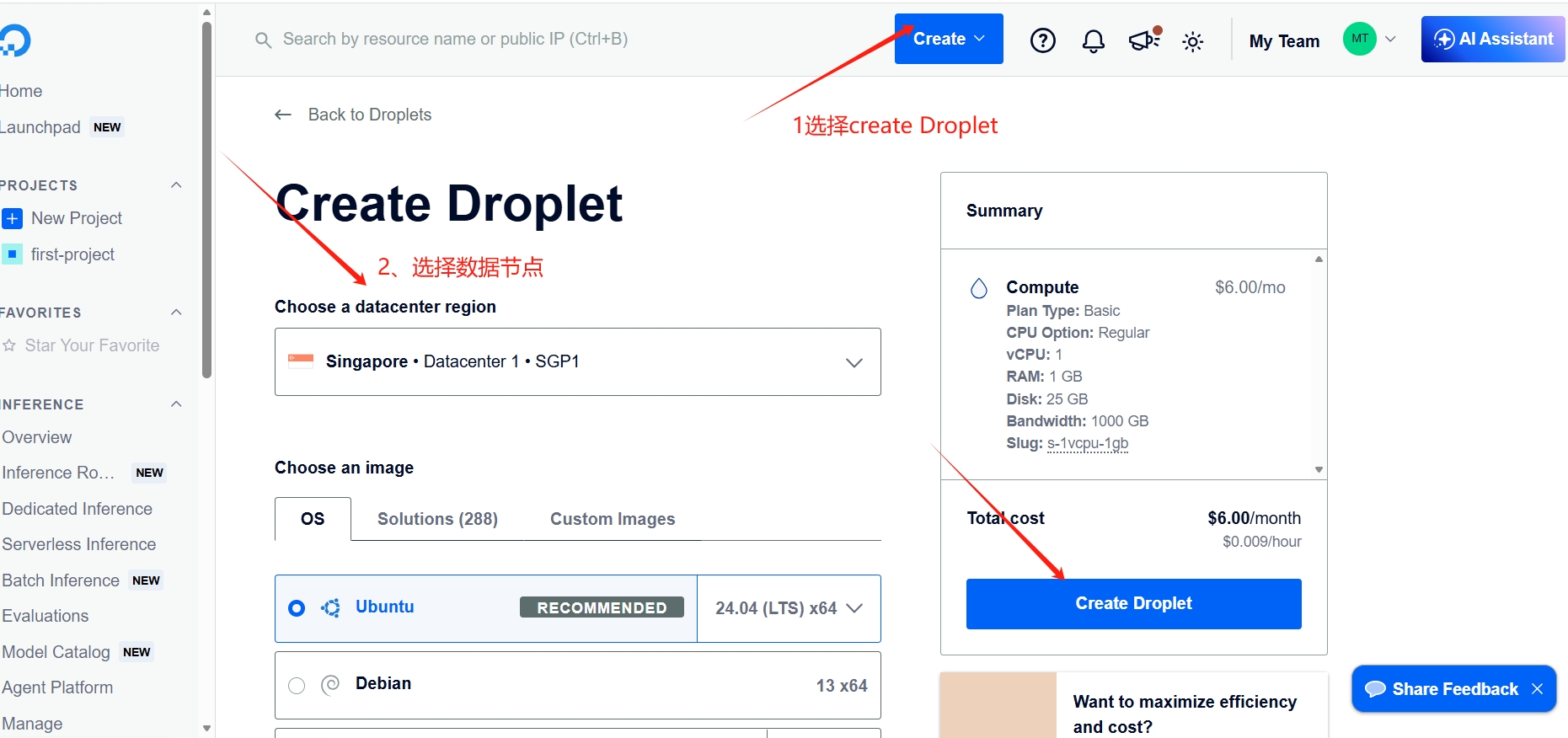Click the Manage sidebar item
The height and width of the screenshot is (738, 1568).
click(32, 724)
